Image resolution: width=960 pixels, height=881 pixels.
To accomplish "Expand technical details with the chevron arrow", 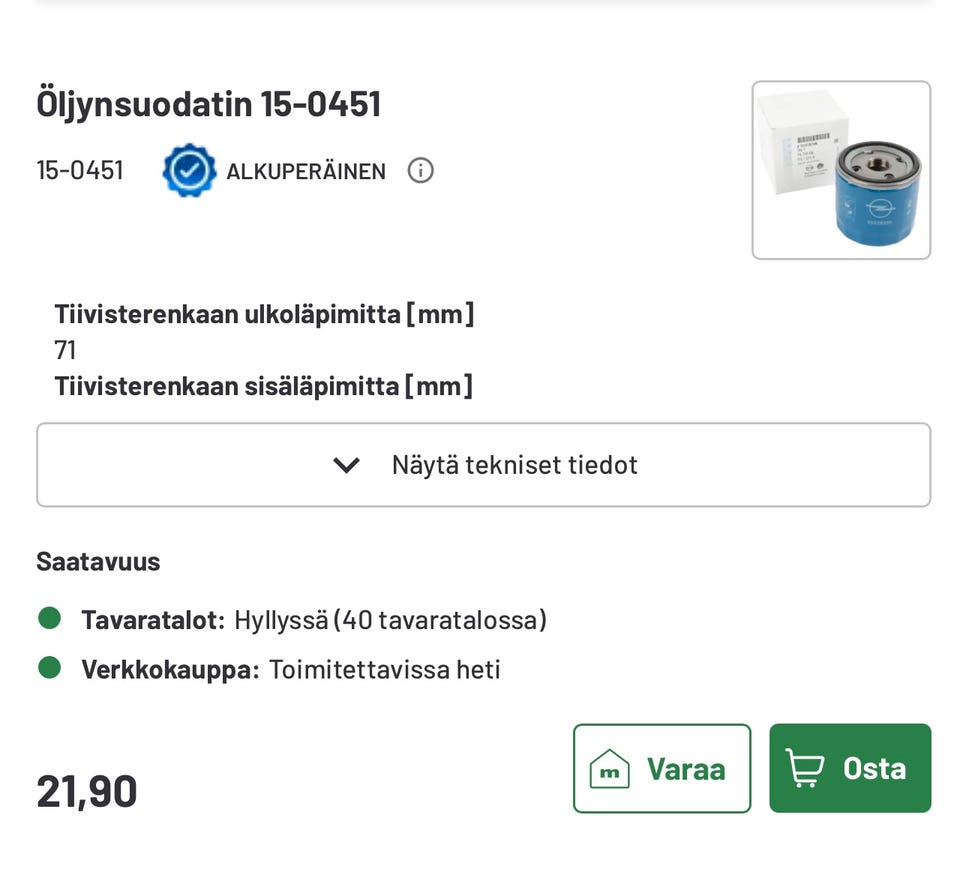I will click(346, 465).
